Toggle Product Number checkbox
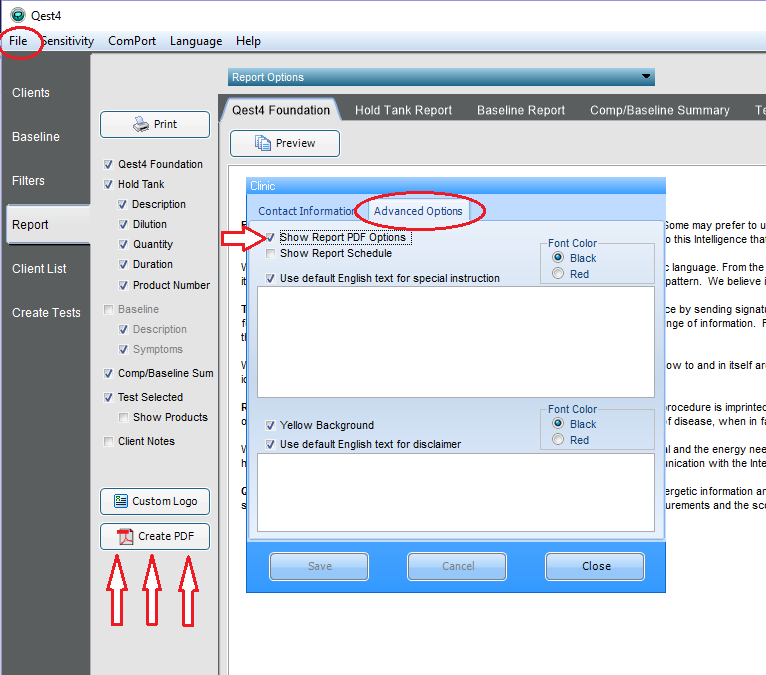Viewport: 766px width, 675px height. [123, 285]
